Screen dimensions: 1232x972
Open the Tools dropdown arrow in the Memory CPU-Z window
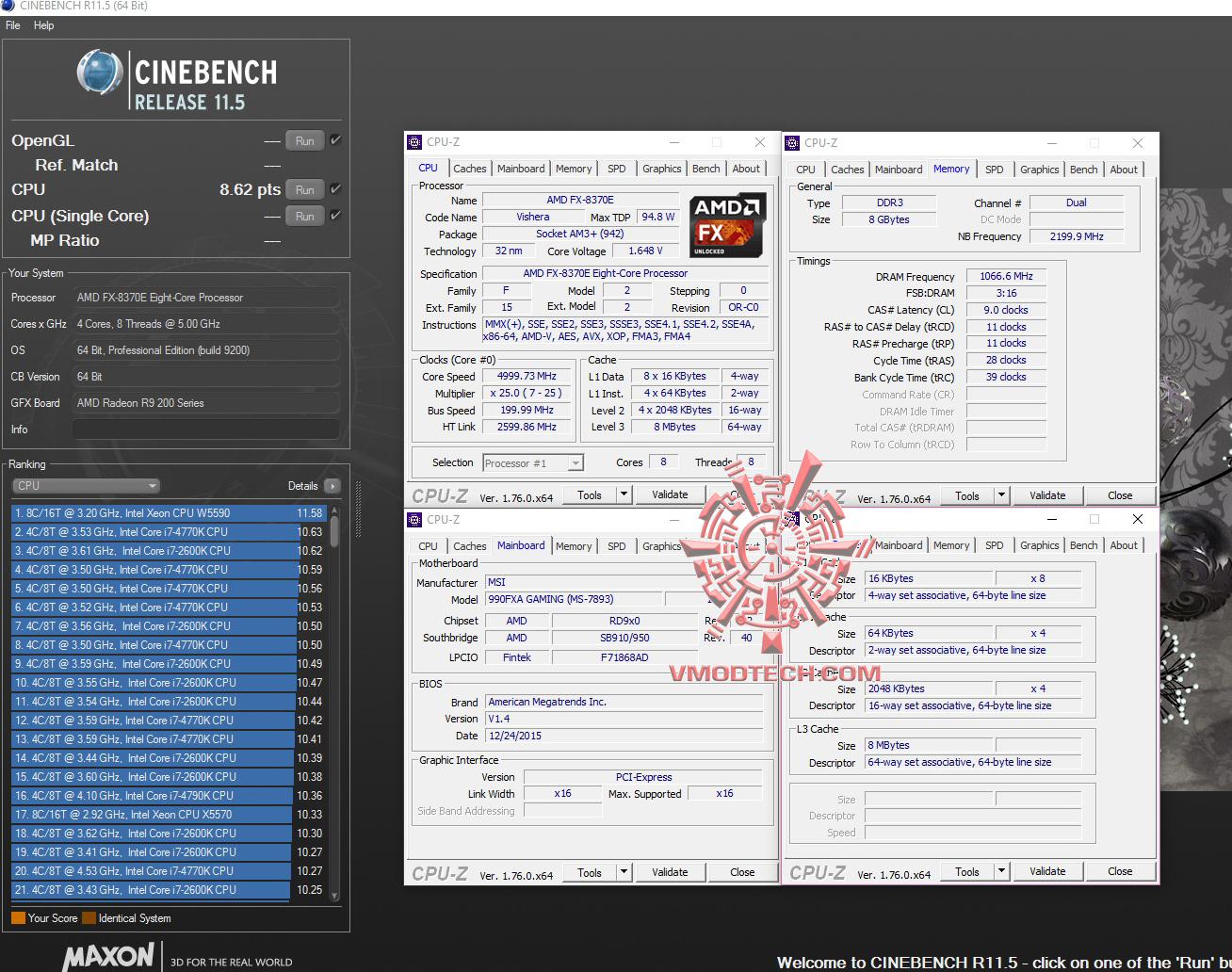pos(1000,495)
